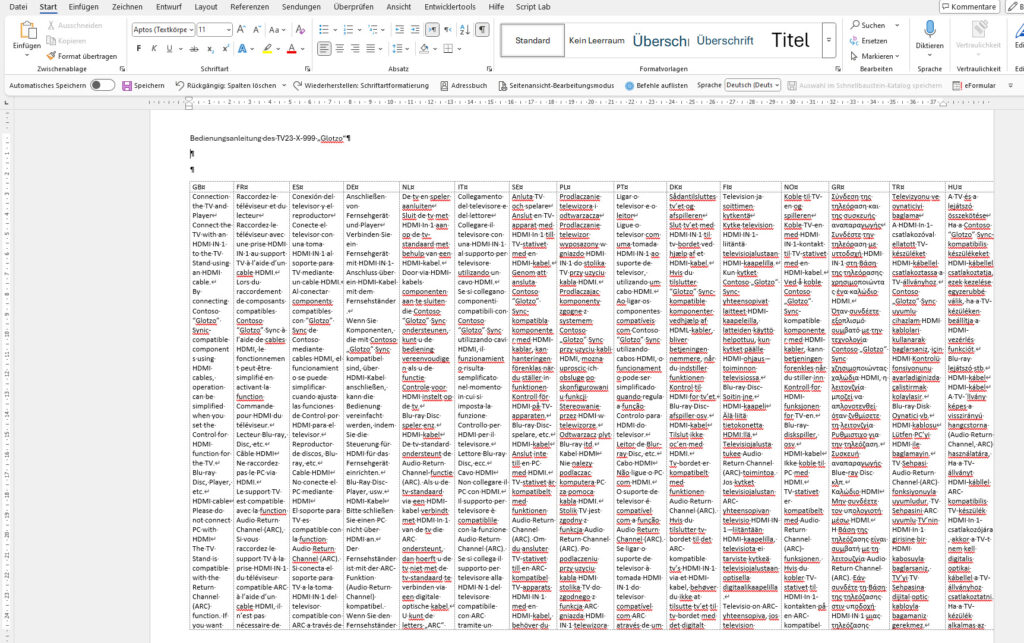Screen dimensions: 1024x643
Task: Switch to the Einfügen ribbon tab
Action: coord(84,7)
